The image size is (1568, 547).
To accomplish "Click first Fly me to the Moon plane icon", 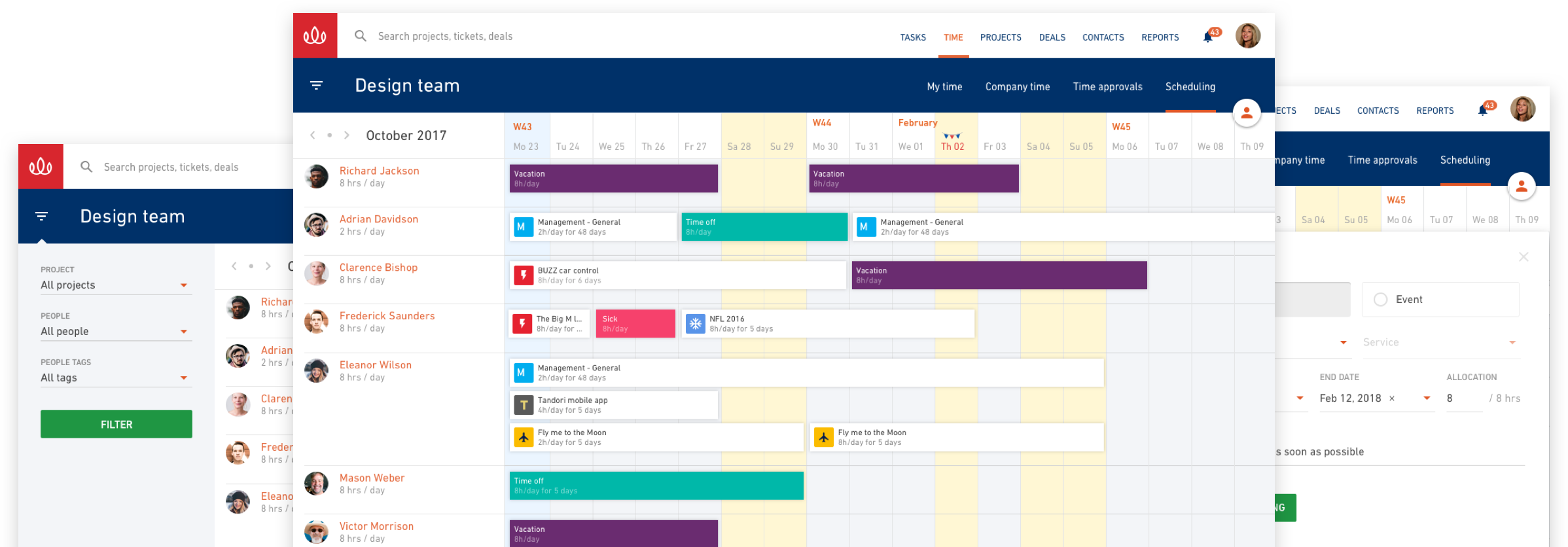I will tap(524, 437).
